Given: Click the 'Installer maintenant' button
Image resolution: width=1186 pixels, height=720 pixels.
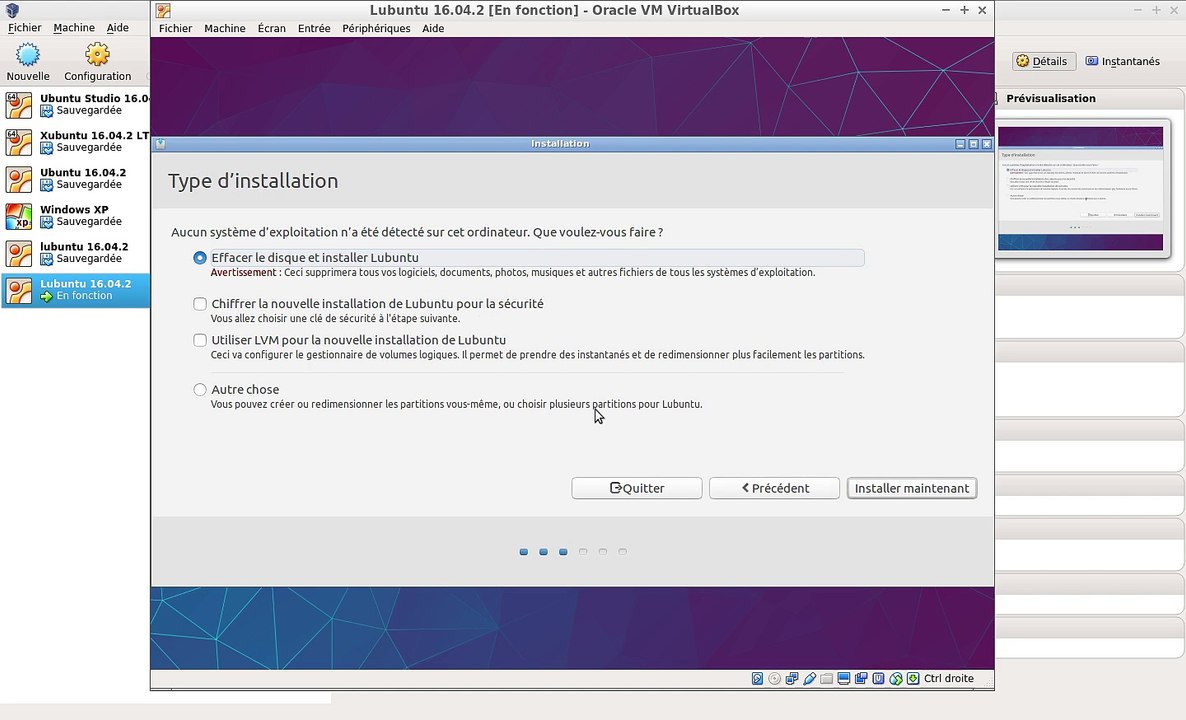Looking at the screenshot, I should click(912, 488).
